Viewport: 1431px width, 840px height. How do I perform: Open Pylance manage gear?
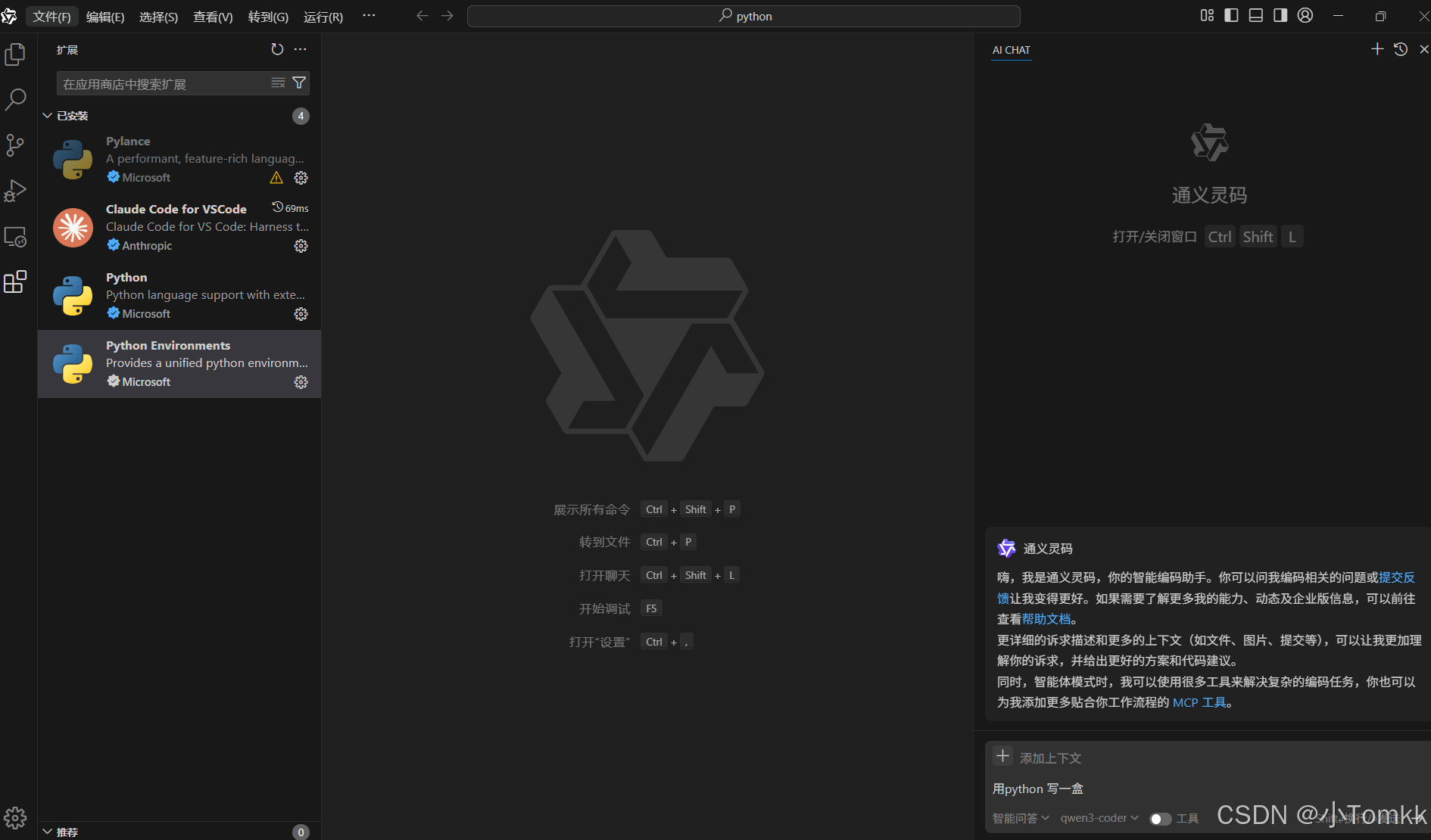(301, 178)
